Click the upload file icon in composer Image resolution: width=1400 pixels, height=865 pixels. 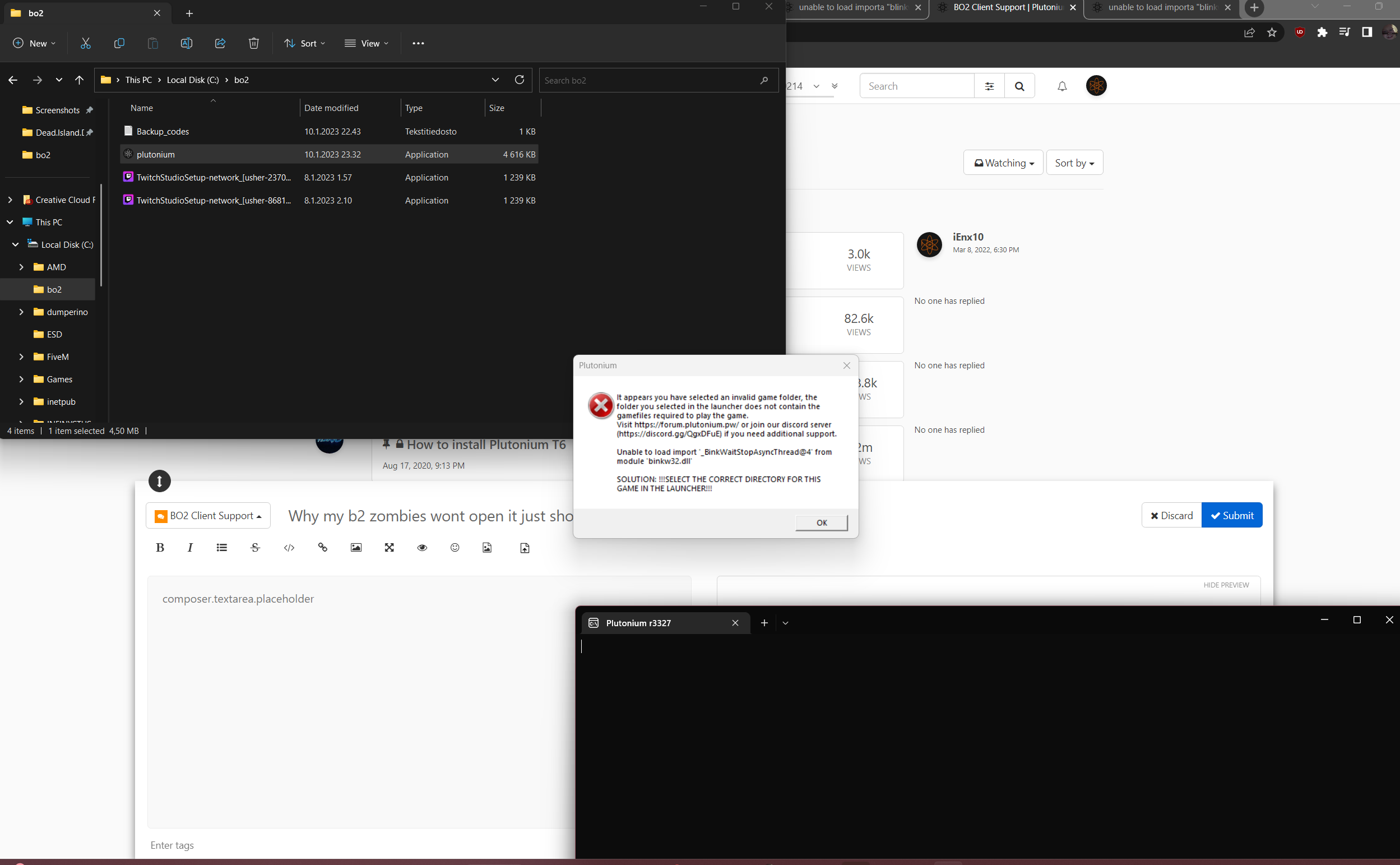(x=525, y=548)
